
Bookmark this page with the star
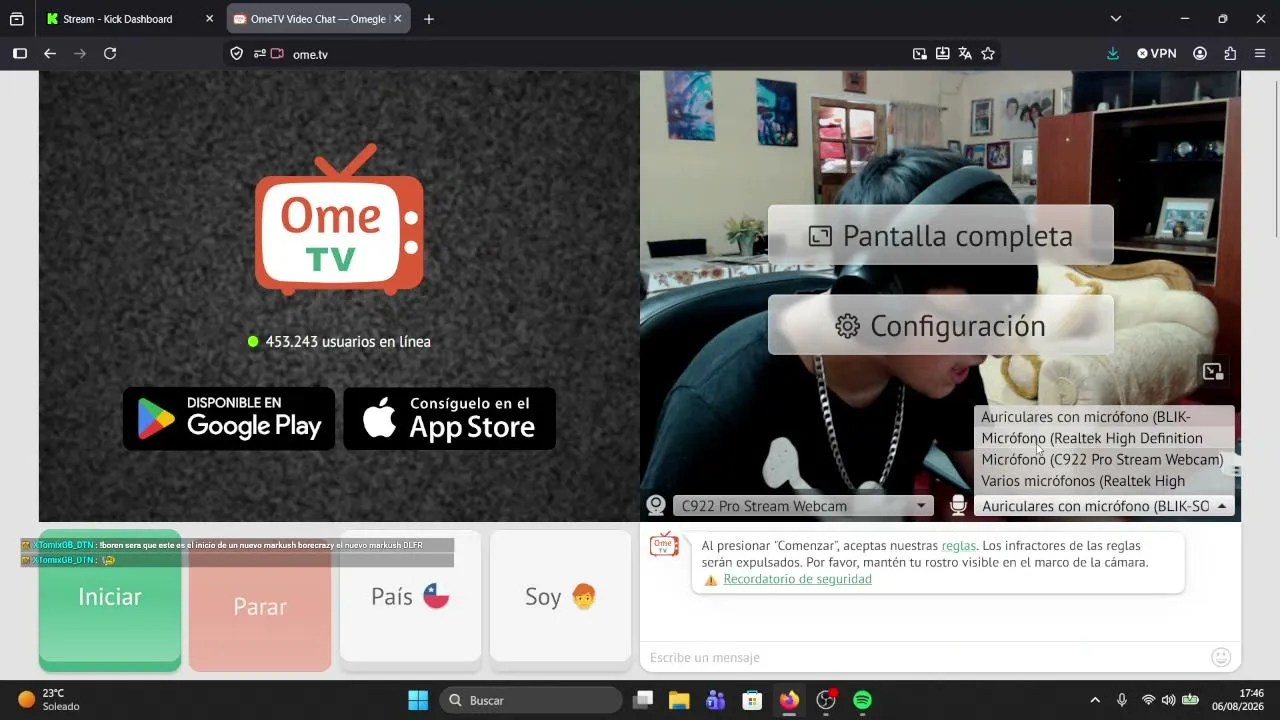tap(988, 54)
